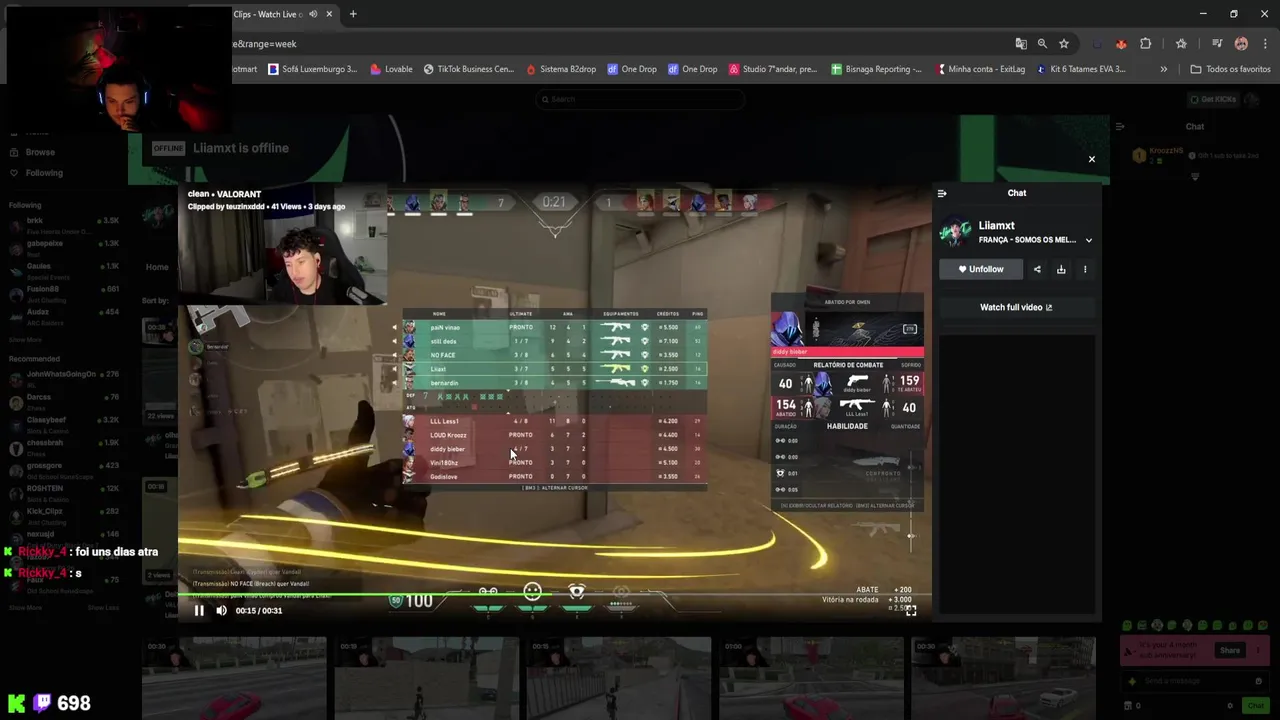Open the Lovable bookmark
Screen dimensions: 1280x720
(x=391, y=69)
